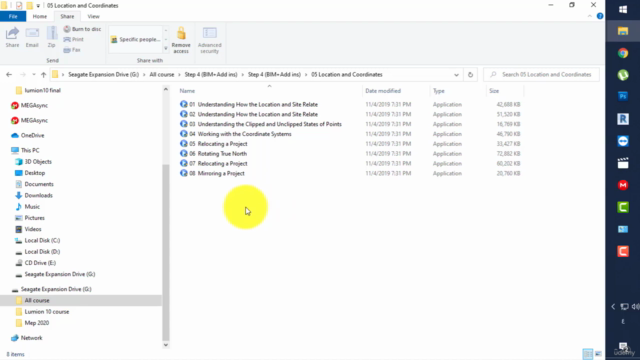Viewport: 640px width, 360px height.
Task: Select Network in the navigation pane
Action: point(31,338)
